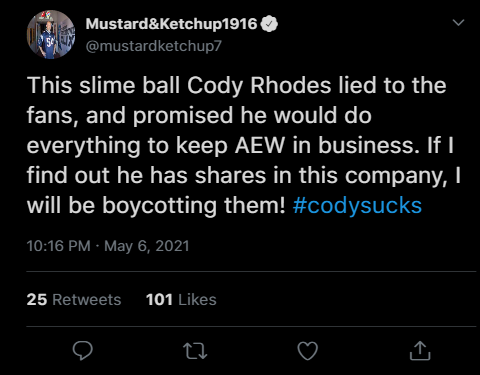The image size is (480, 375).
Task: Open the @mustardketchup7 handle link
Action: pos(154,46)
